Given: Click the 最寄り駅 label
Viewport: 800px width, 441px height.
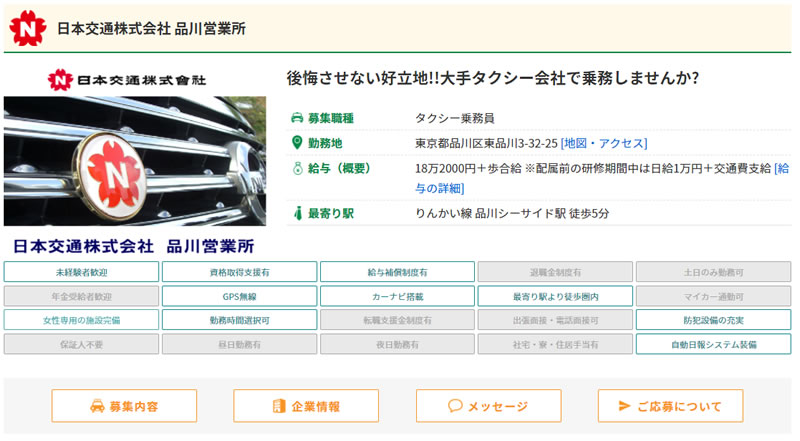Looking at the screenshot, I should point(331,213).
